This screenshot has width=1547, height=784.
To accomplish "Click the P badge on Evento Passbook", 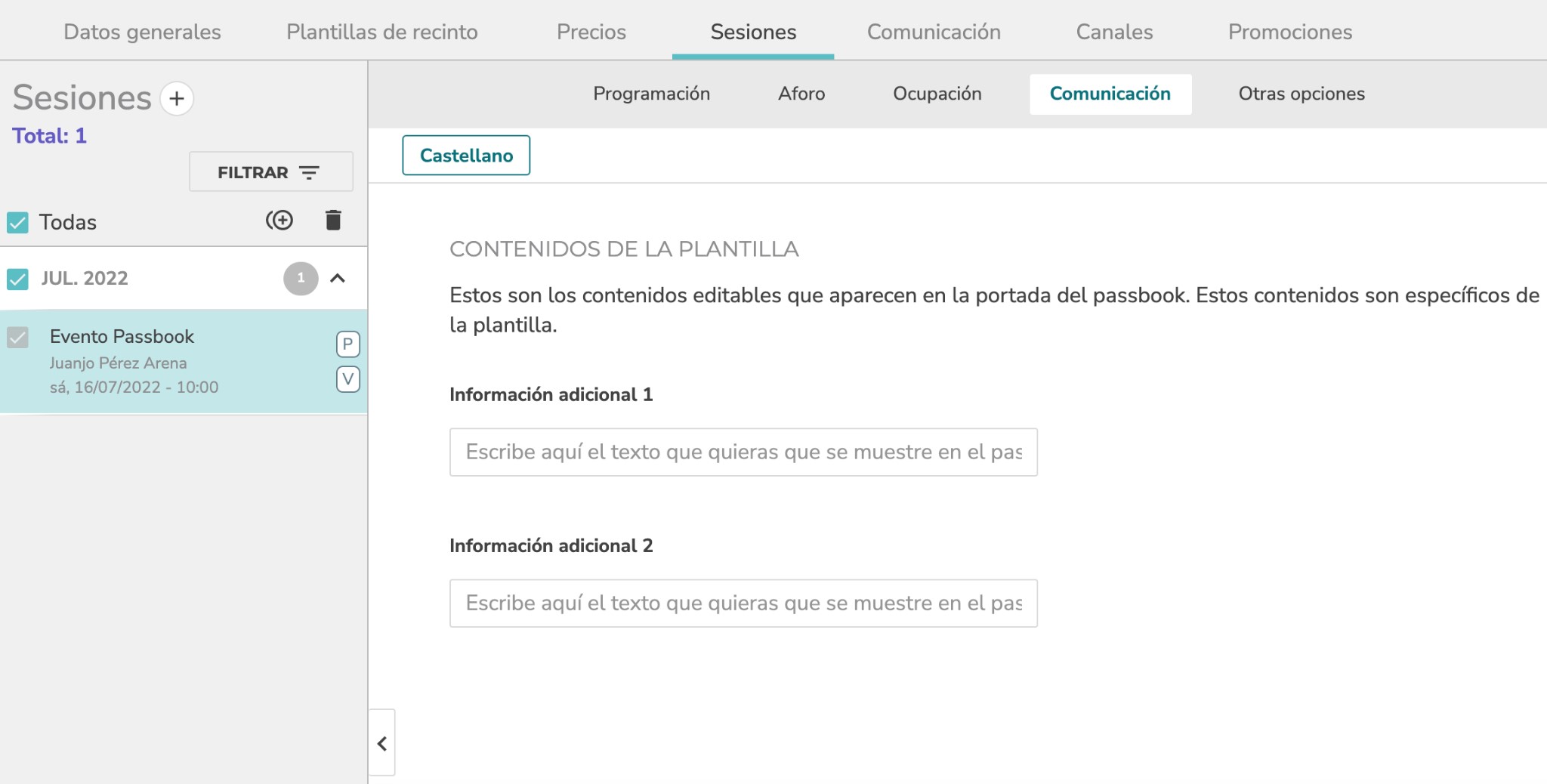I will tap(347, 344).
